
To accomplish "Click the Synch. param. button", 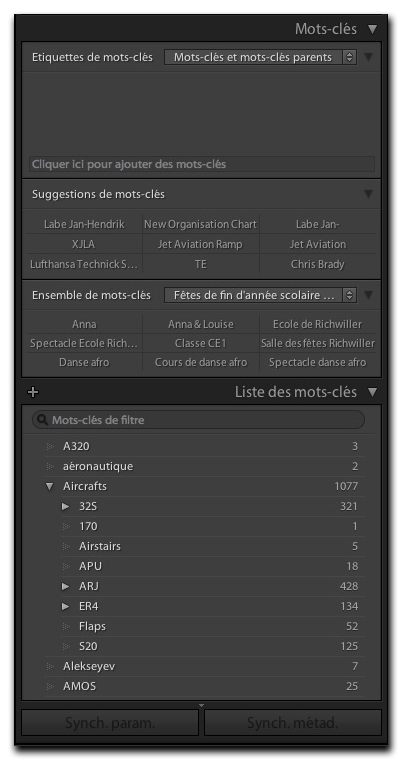I will coord(110,723).
